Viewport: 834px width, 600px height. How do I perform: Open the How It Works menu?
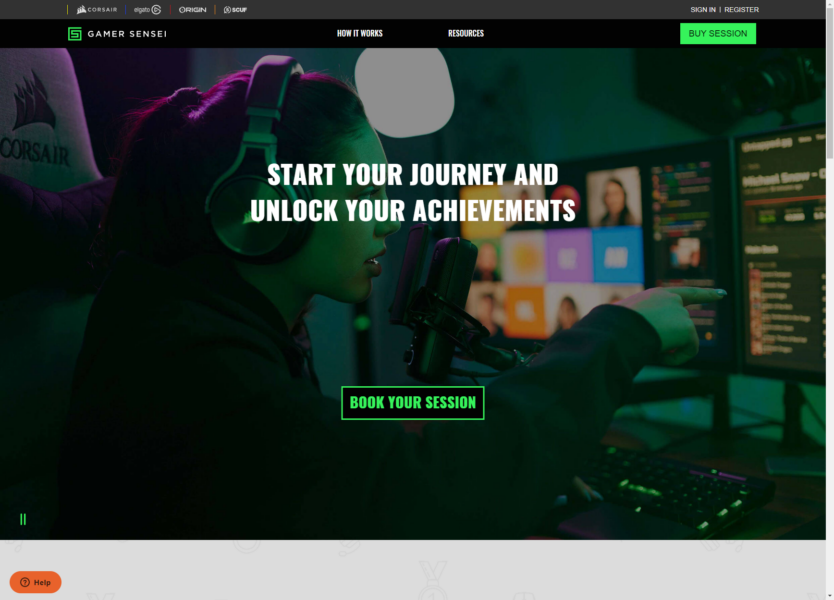(360, 33)
